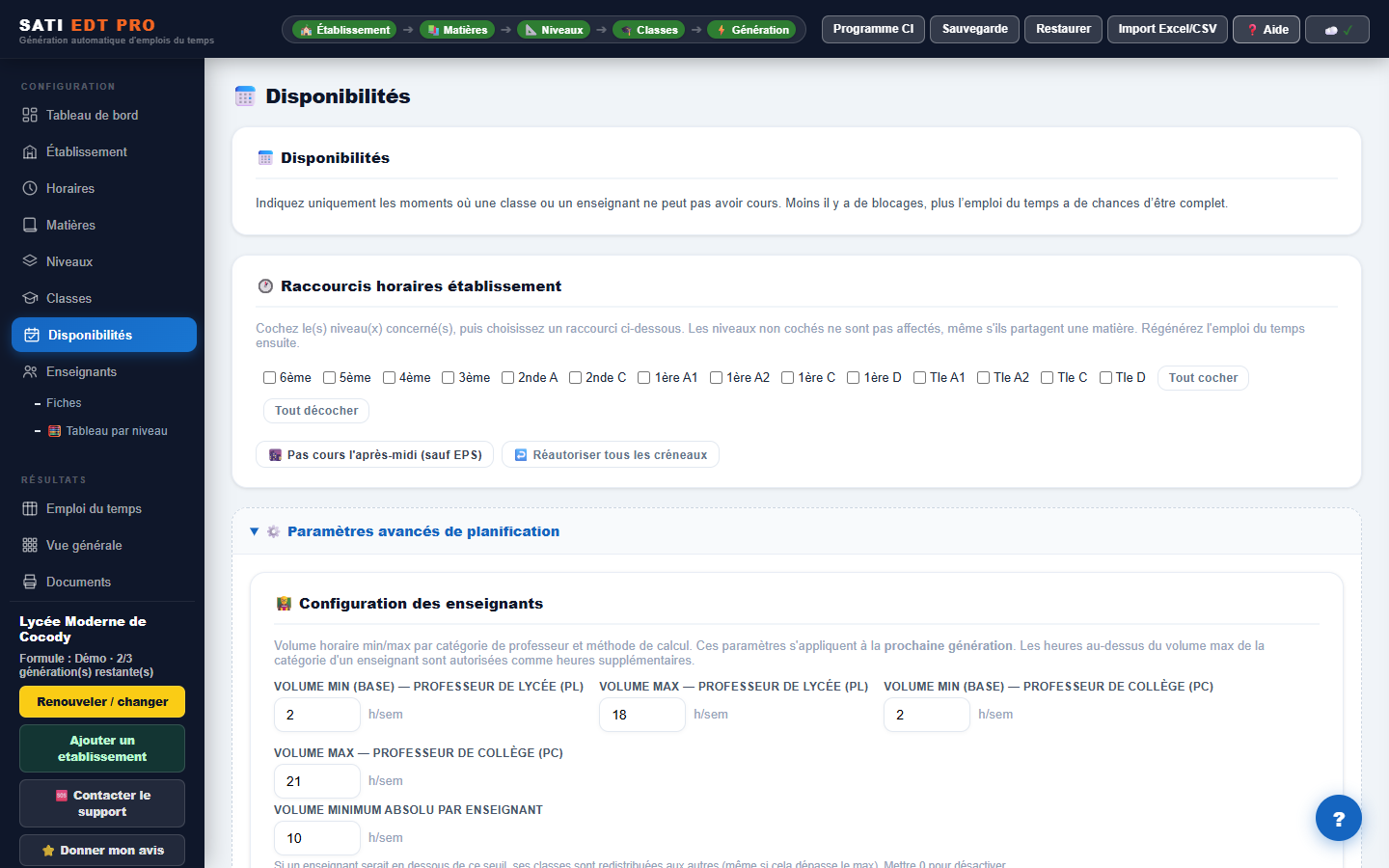The width and height of the screenshot is (1389, 868).
Task: Open Fiches under Enseignants
Action: pyautogui.click(x=64, y=403)
